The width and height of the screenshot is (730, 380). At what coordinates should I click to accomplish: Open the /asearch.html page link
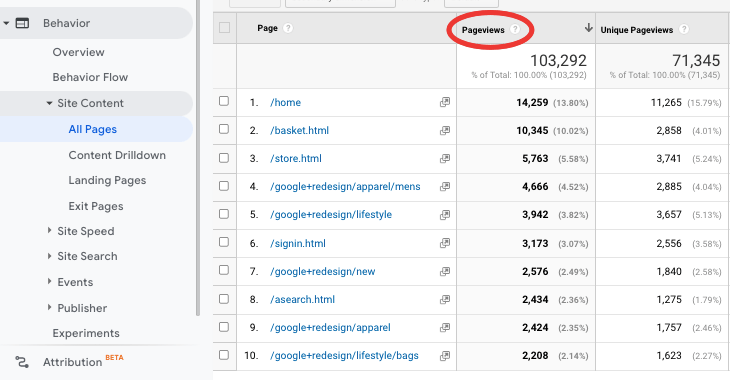click(302, 299)
